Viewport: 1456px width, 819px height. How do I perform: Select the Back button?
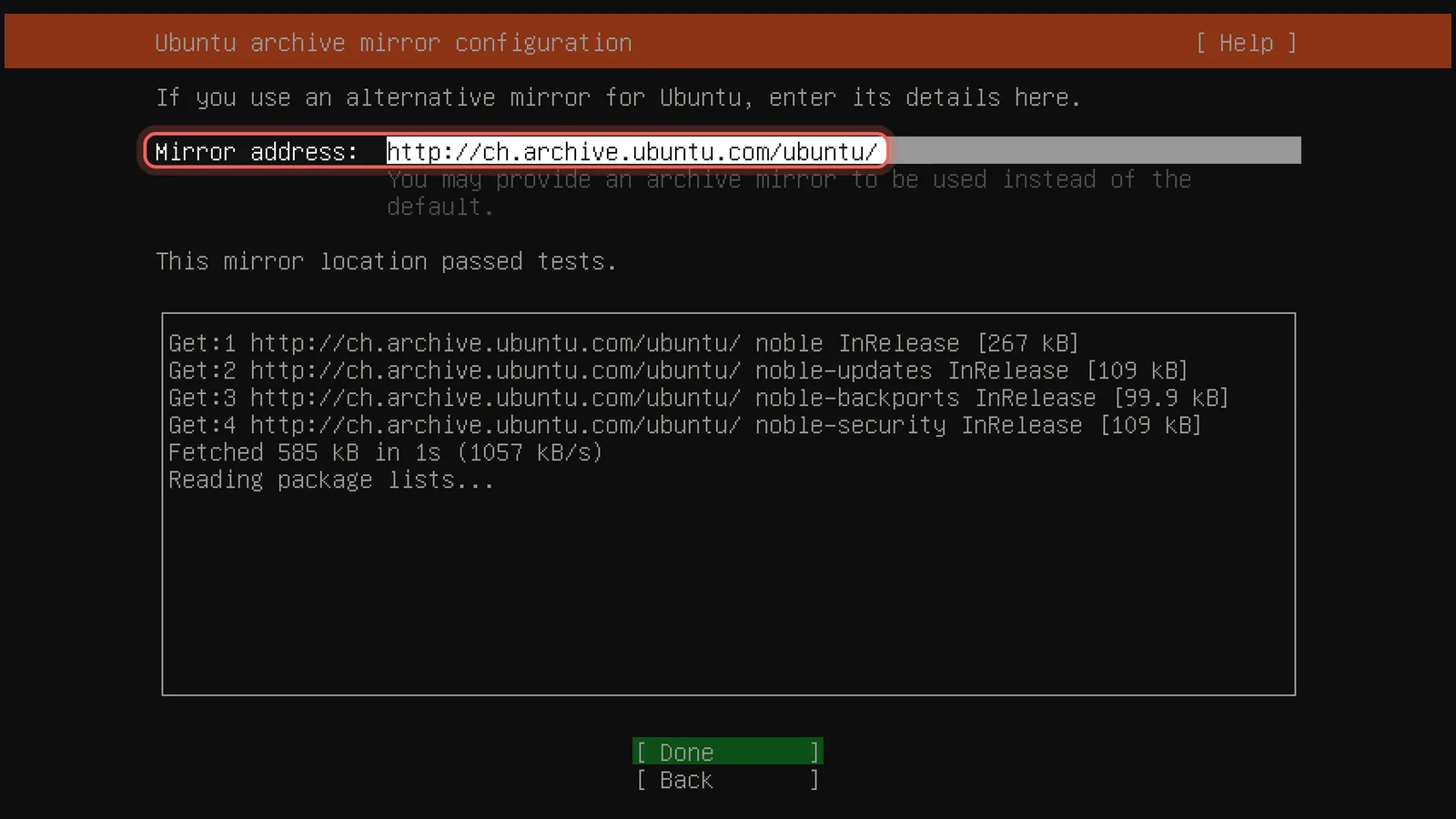click(x=728, y=780)
